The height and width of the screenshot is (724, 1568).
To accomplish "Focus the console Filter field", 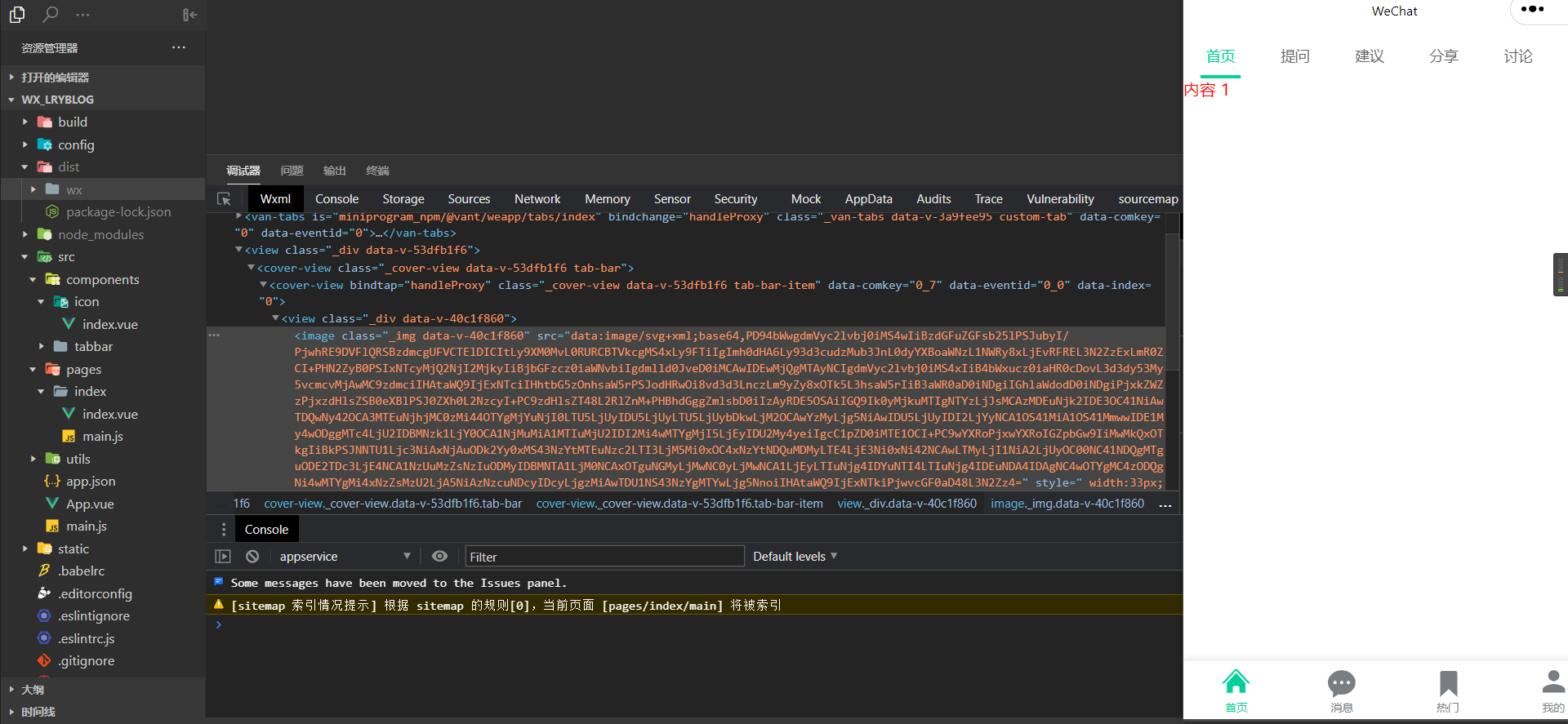I will (x=604, y=557).
